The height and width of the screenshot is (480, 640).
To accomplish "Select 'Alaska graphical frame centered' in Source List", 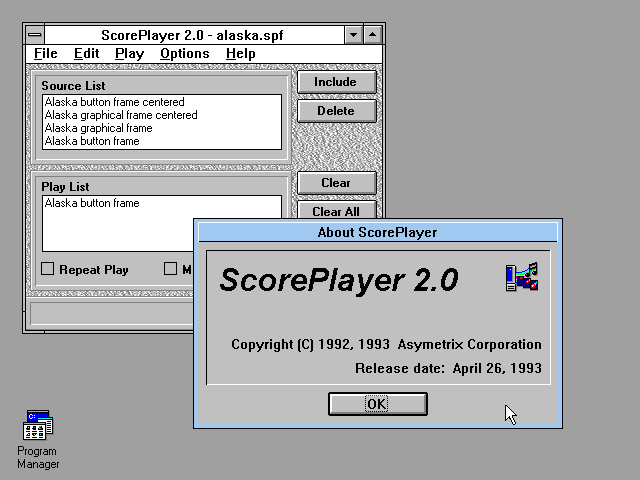I will 162,115.
